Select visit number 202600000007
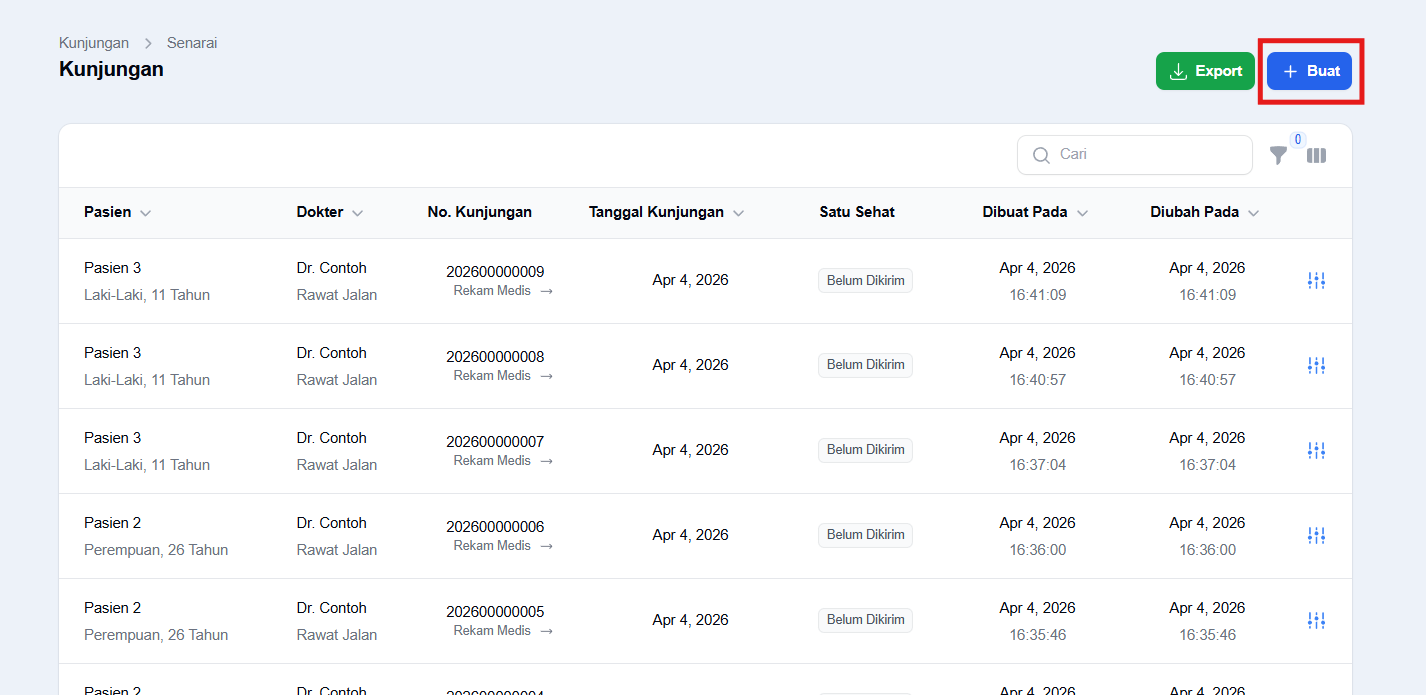1426x695 pixels. 495,442
